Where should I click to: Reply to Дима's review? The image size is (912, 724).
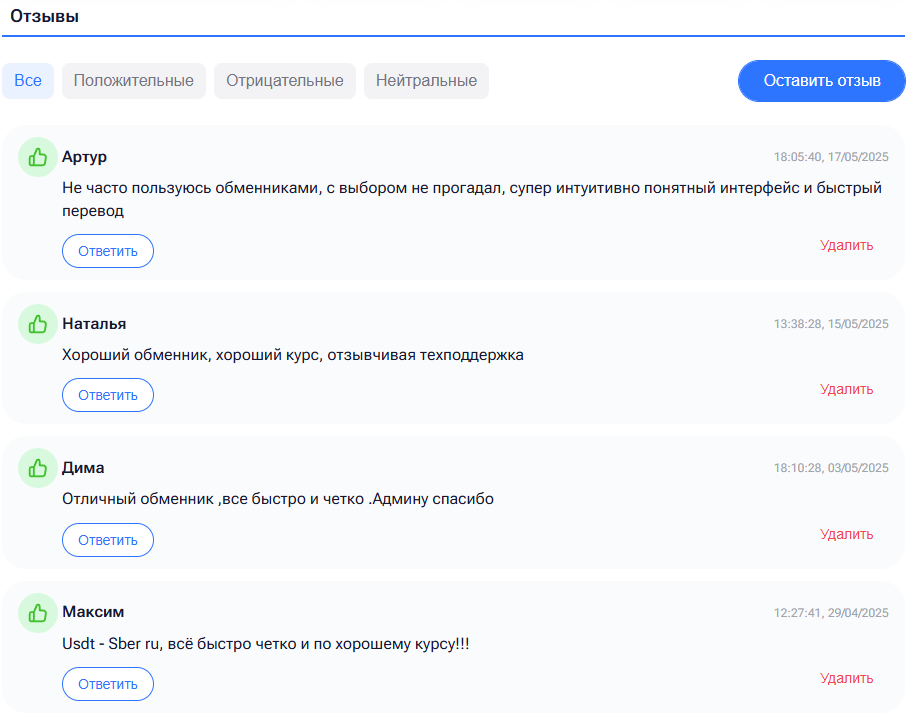pos(108,540)
